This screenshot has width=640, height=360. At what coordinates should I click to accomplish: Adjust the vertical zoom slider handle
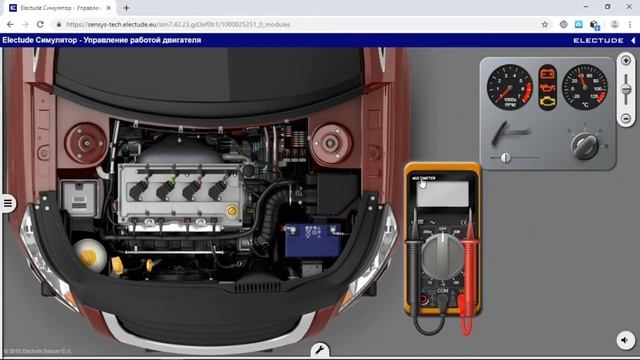tap(626, 89)
